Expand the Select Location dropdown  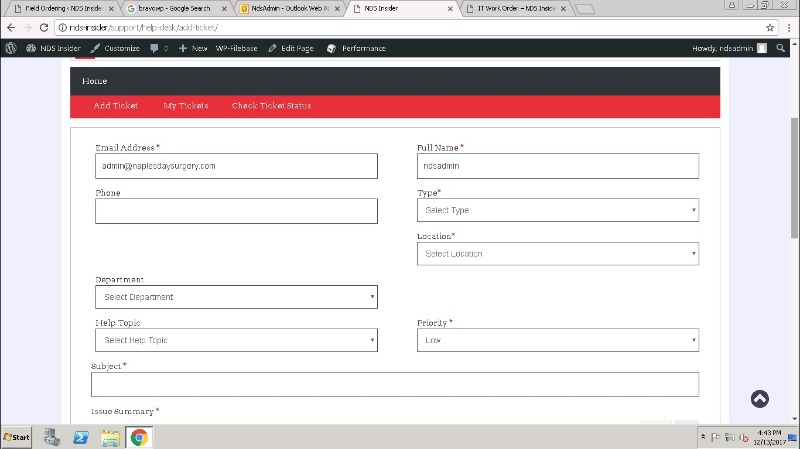coord(557,254)
